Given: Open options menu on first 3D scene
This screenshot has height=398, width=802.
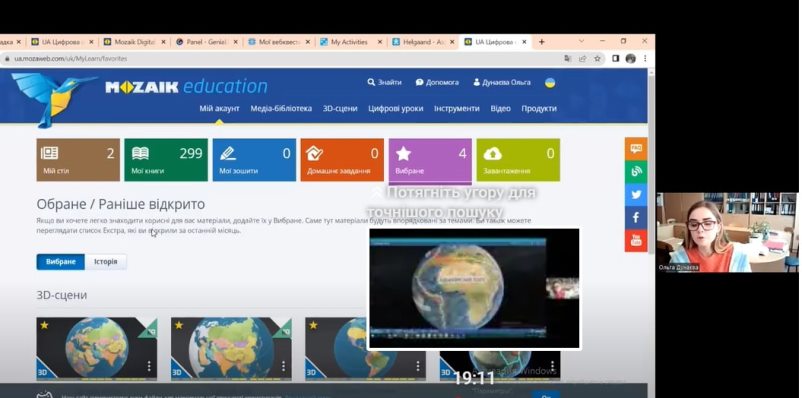Looking at the screenshot, I should pyautogui.click(x=149, y=366).
